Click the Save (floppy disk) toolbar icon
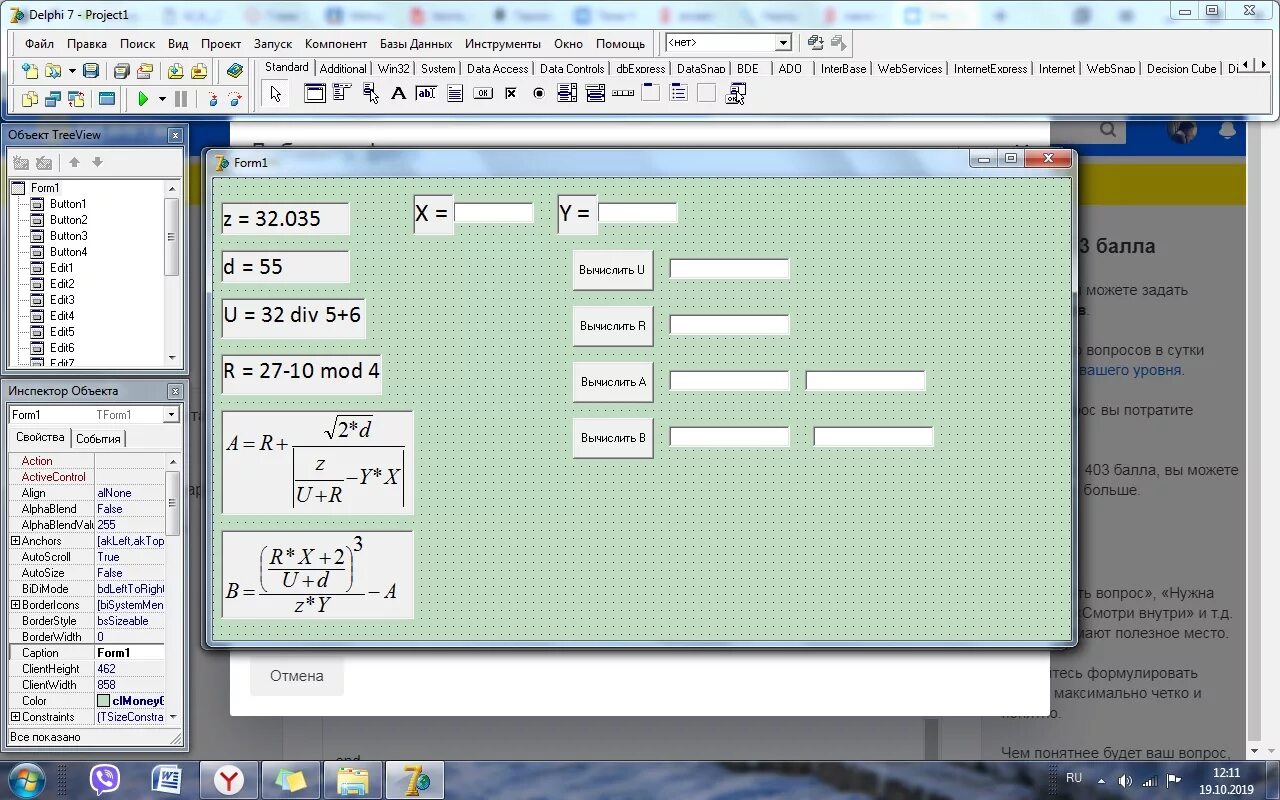Viewport: 1280px width, 800px height. click(90, 71)
